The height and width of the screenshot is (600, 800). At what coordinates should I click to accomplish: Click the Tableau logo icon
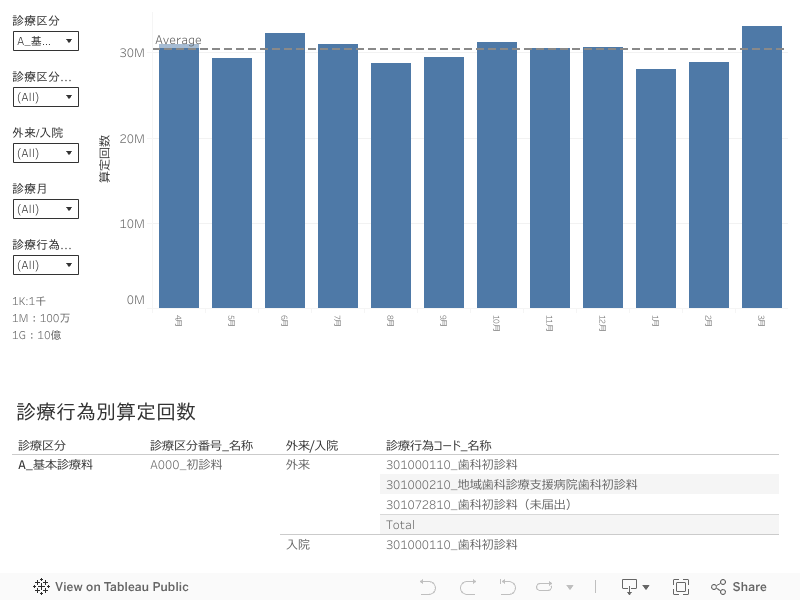pyautogui.click(x=41, y=587)
